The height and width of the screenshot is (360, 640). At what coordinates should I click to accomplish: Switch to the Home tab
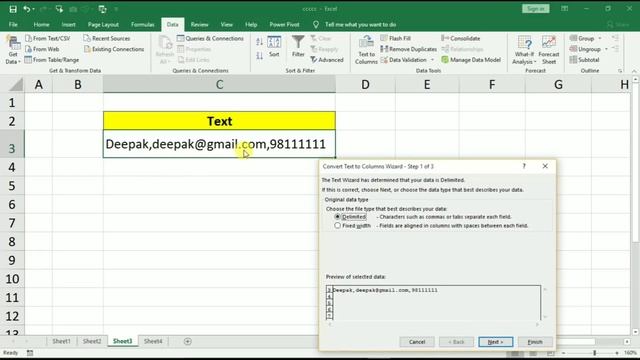(x=41, y=24)
